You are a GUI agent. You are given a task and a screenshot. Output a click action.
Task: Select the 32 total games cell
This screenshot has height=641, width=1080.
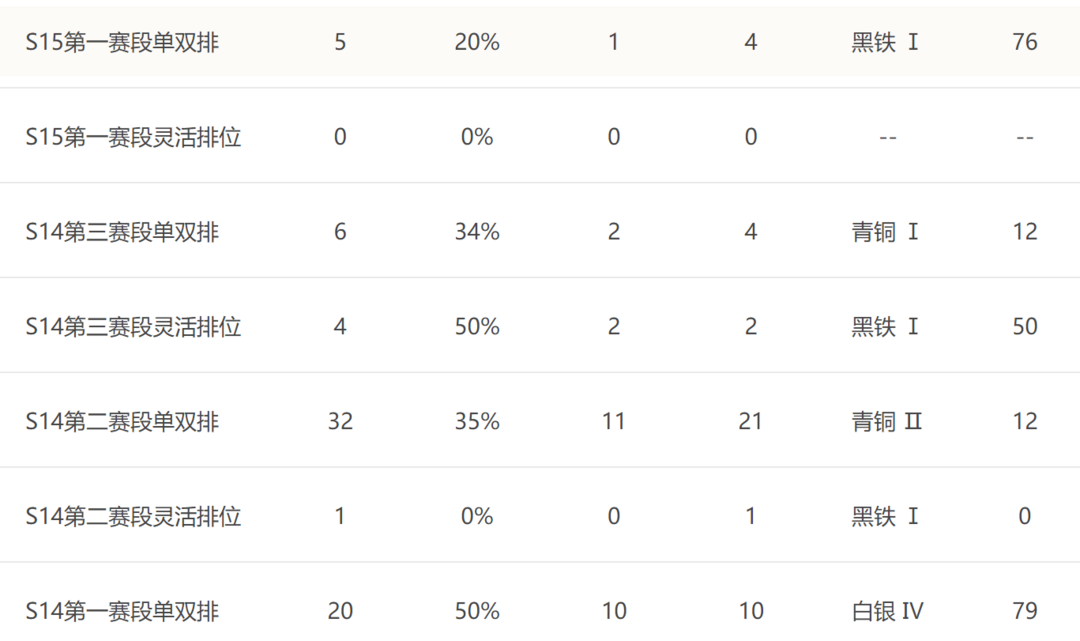(340, 421)
